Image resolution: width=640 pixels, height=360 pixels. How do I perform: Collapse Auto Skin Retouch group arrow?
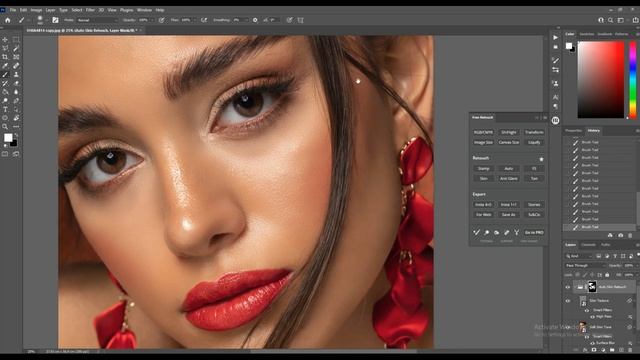(575, 287)
